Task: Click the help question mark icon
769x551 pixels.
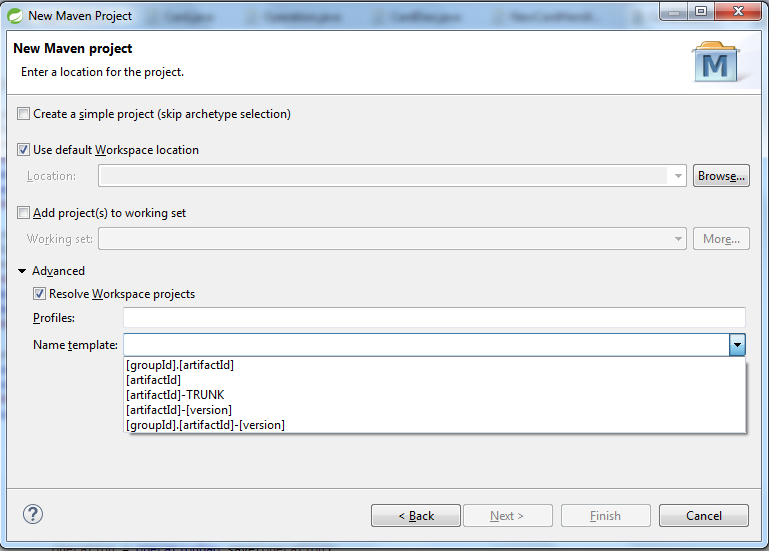Action: [x=33, y=514]
